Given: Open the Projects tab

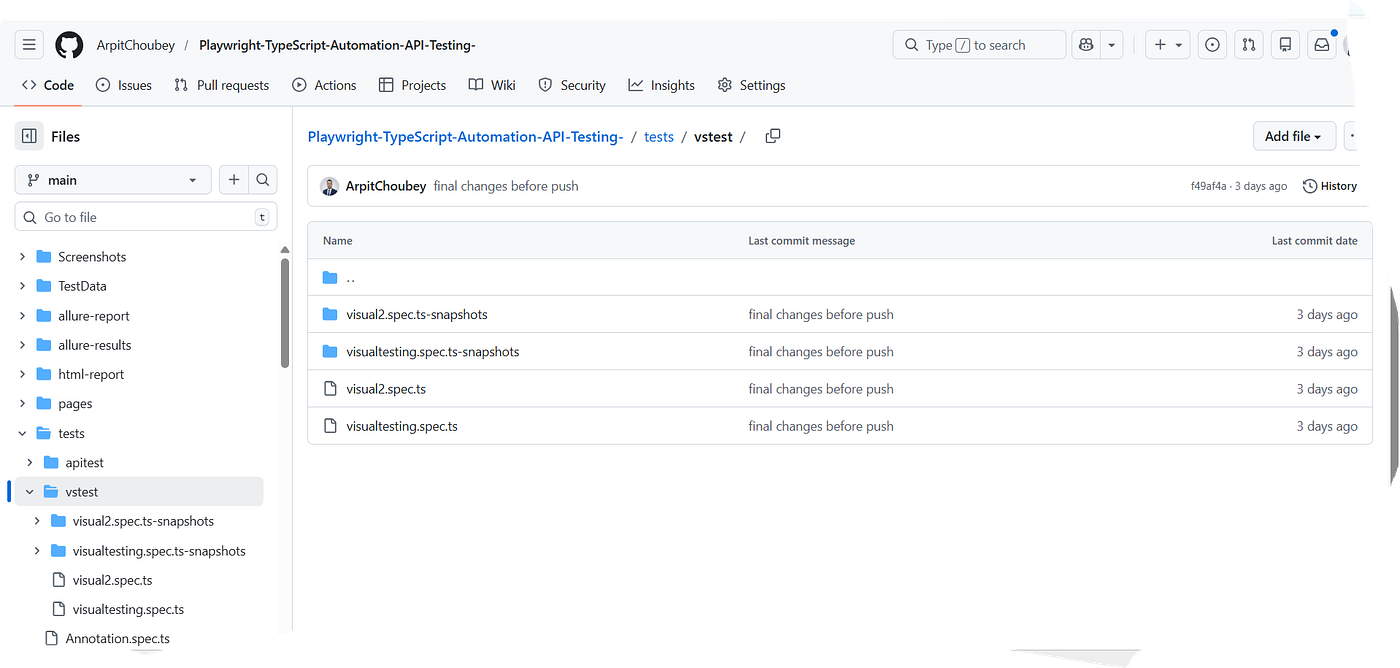Looking at the screenshot, I should point(412,85).
